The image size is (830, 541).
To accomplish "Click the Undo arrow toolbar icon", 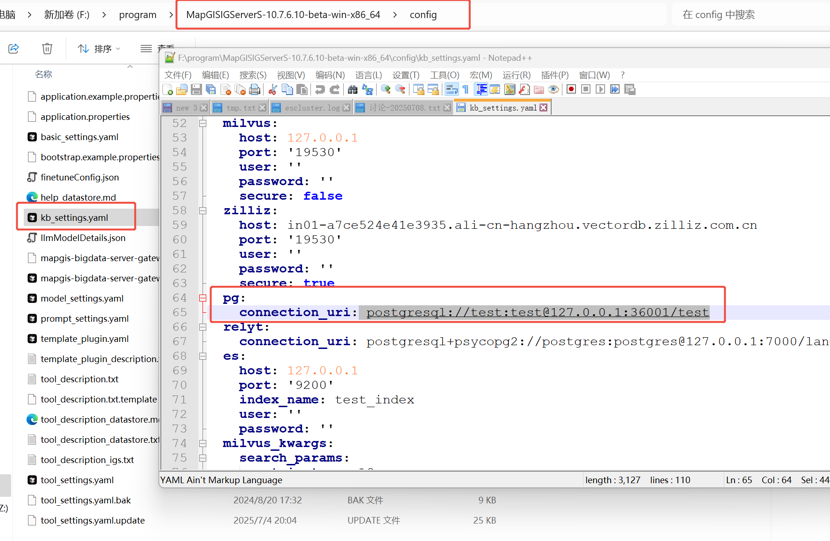I will pyautogui.click(x=320, y=90).
